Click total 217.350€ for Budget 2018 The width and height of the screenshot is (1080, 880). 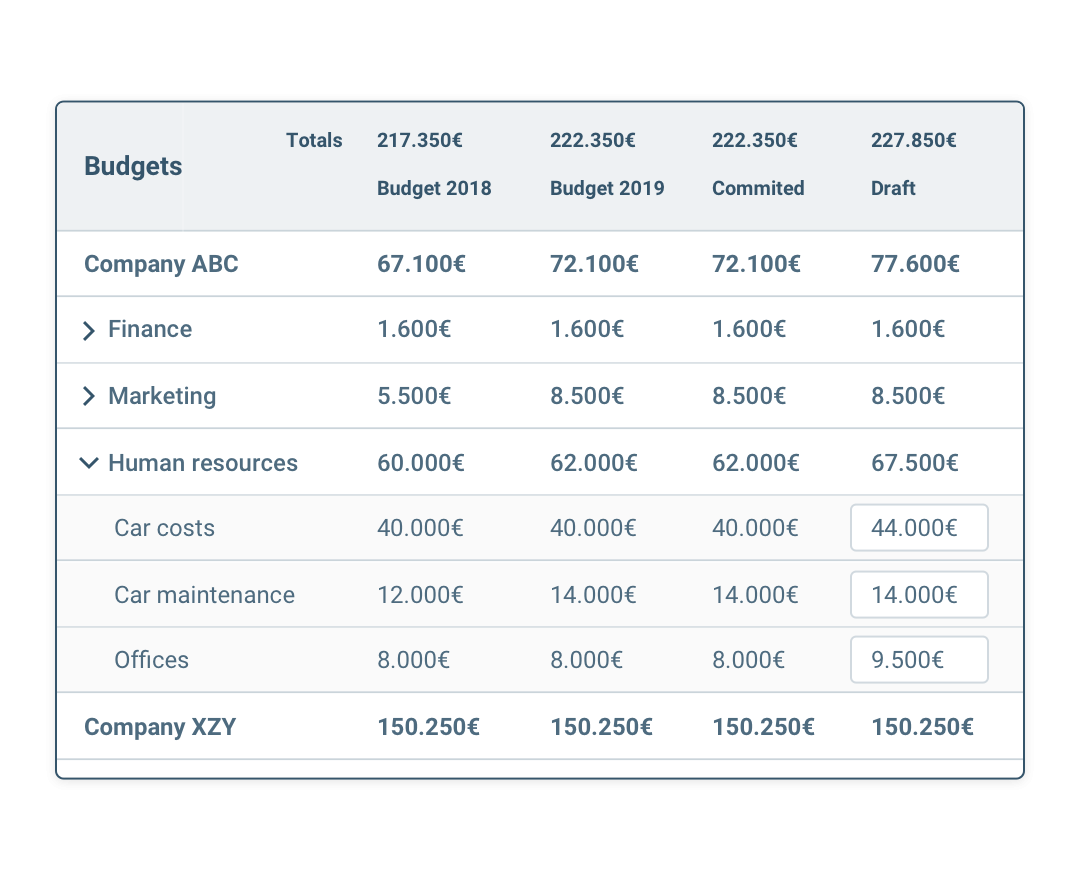coord(419,140)
